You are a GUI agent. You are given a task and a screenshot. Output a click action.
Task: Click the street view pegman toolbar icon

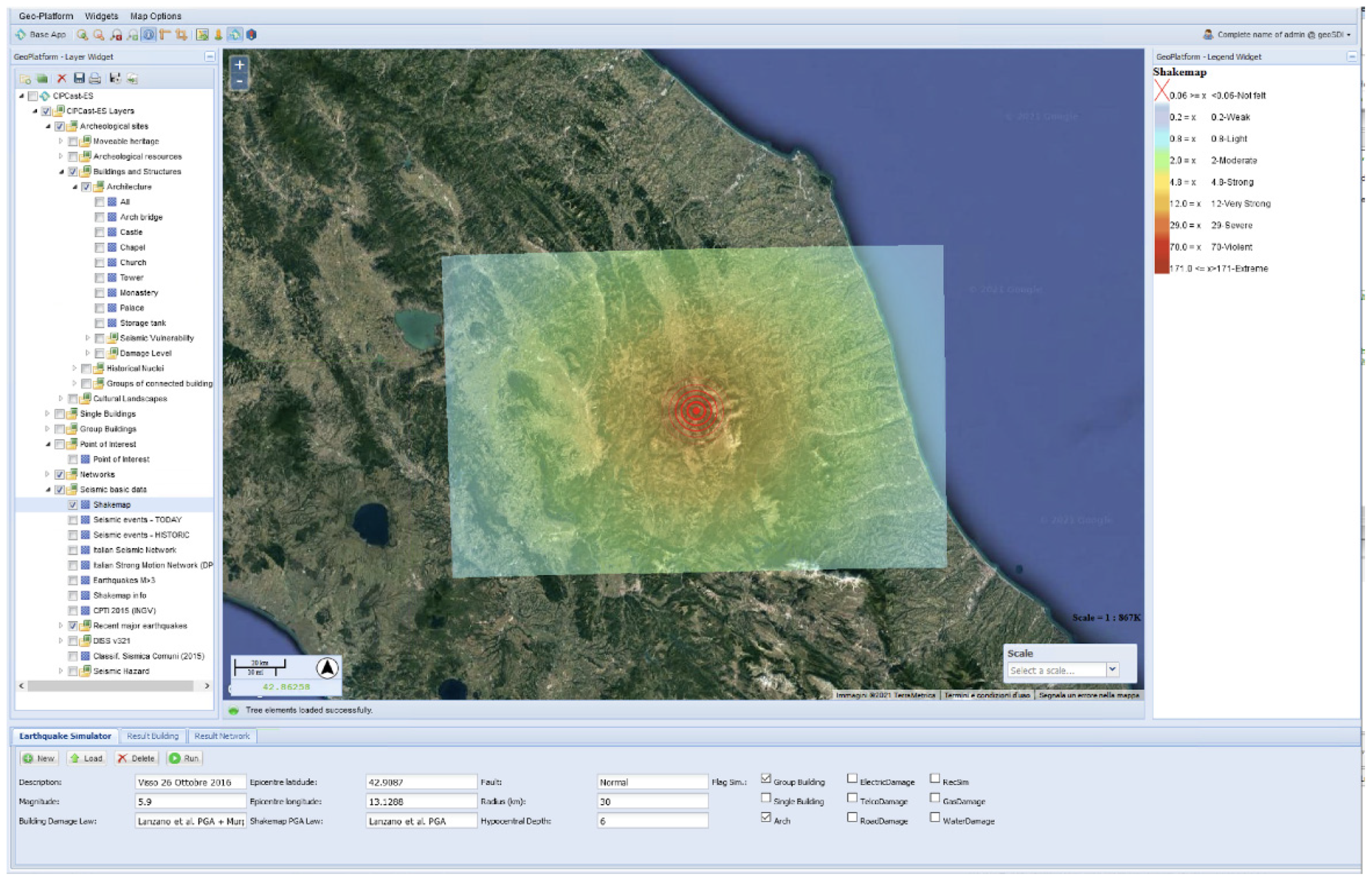coord(218,35)
